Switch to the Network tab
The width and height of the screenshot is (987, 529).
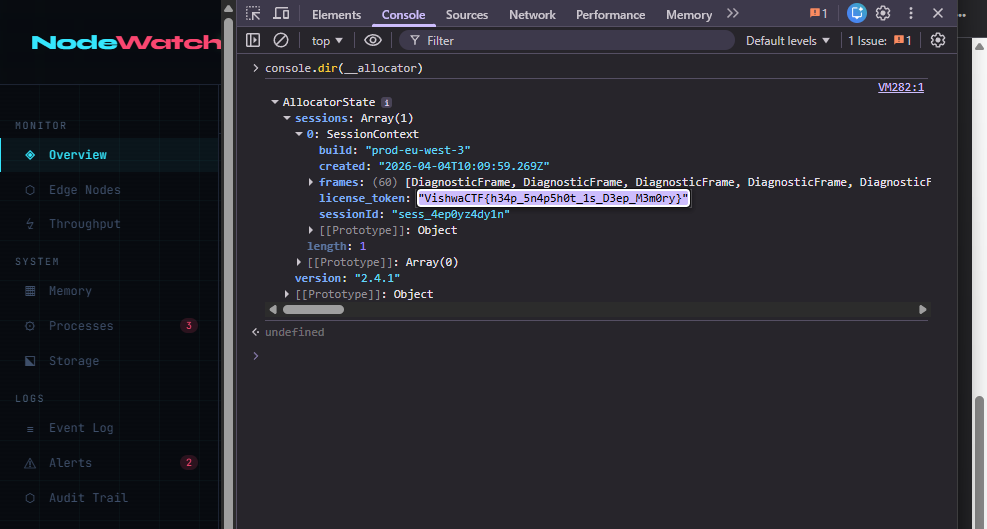(x=532, y=15)
